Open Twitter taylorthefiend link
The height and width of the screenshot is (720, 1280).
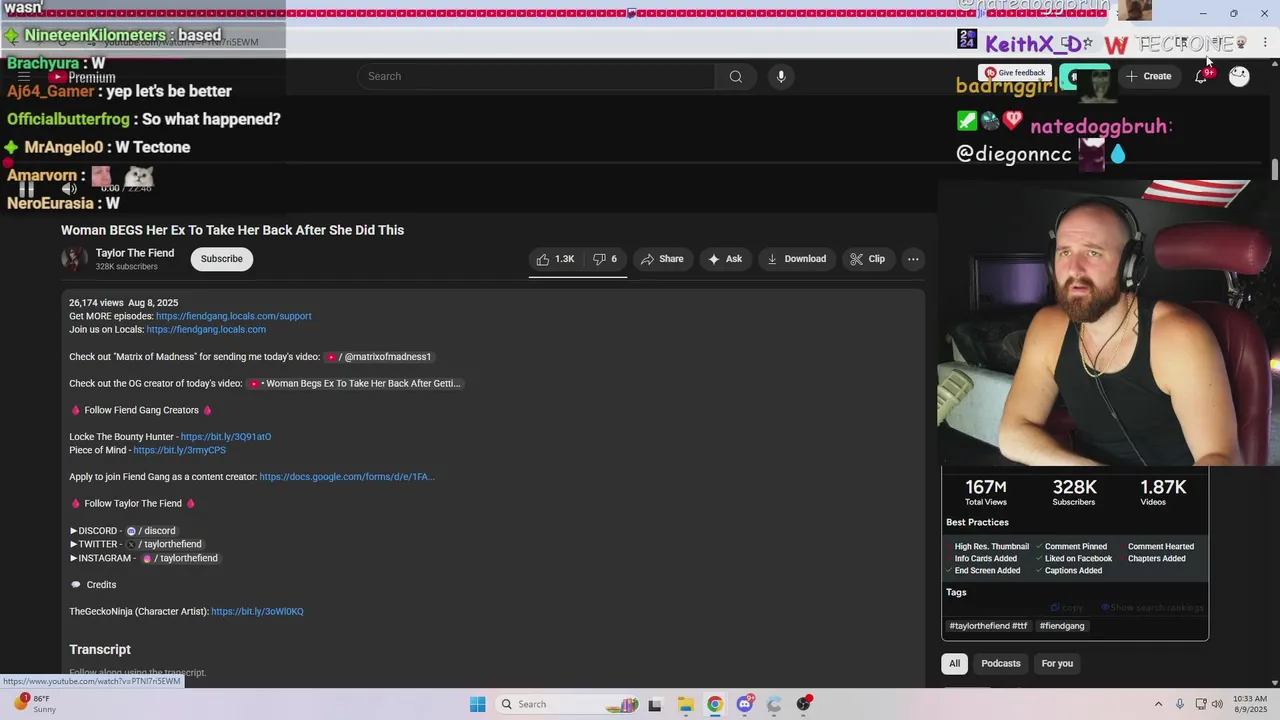(x=164, y=544)
